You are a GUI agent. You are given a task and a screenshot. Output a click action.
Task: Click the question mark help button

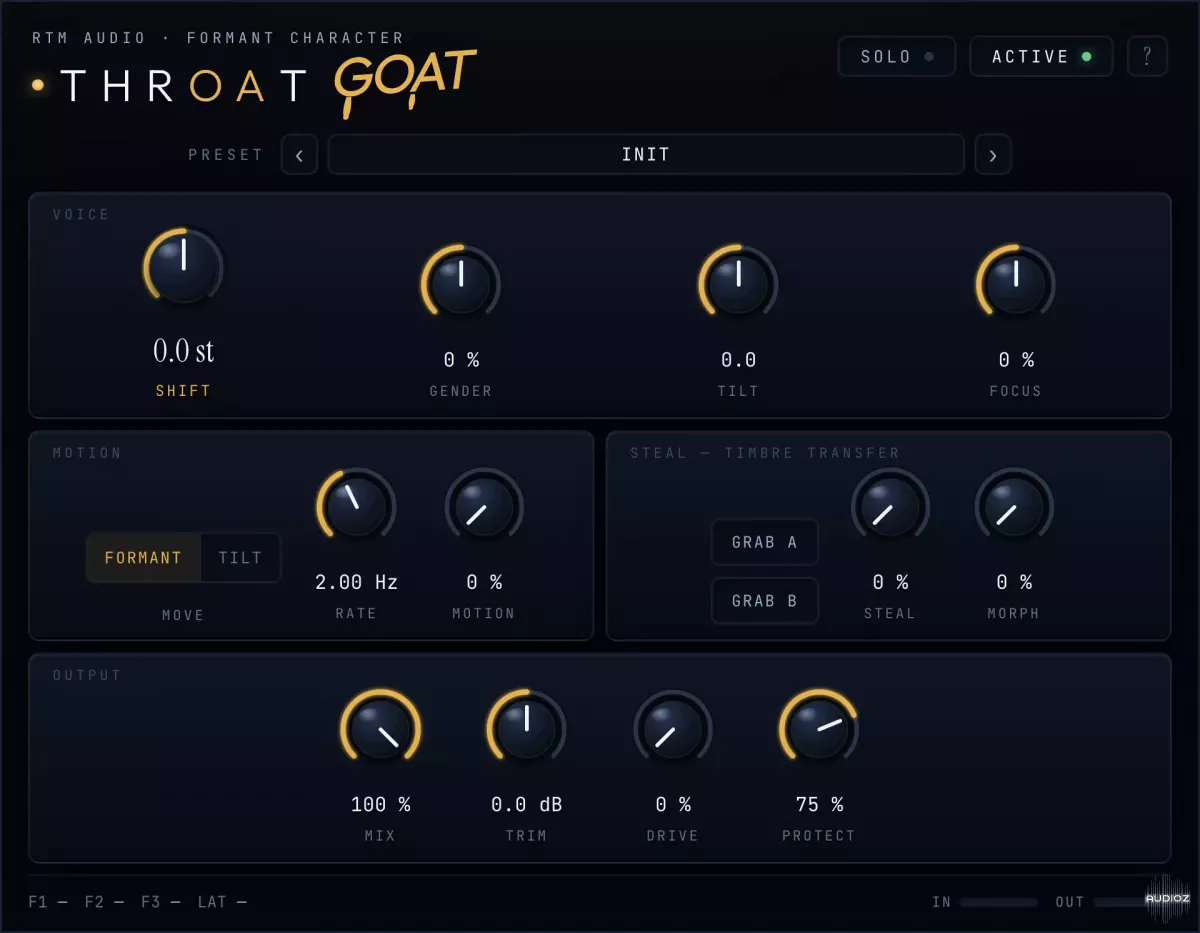1147,57
